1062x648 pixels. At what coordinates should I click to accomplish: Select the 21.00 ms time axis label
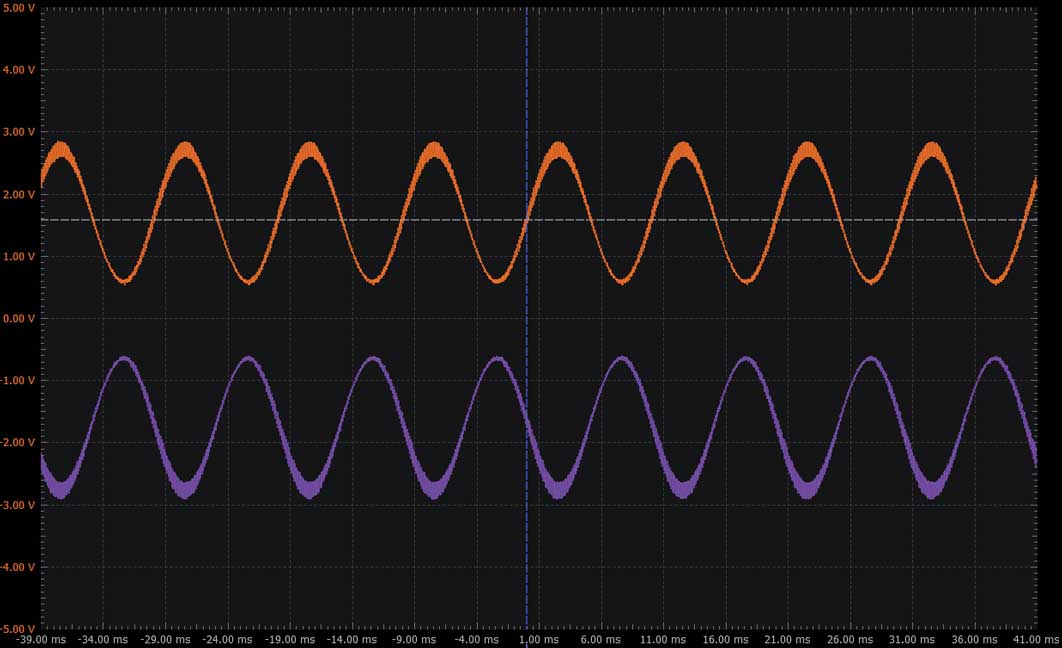[788, 639]
